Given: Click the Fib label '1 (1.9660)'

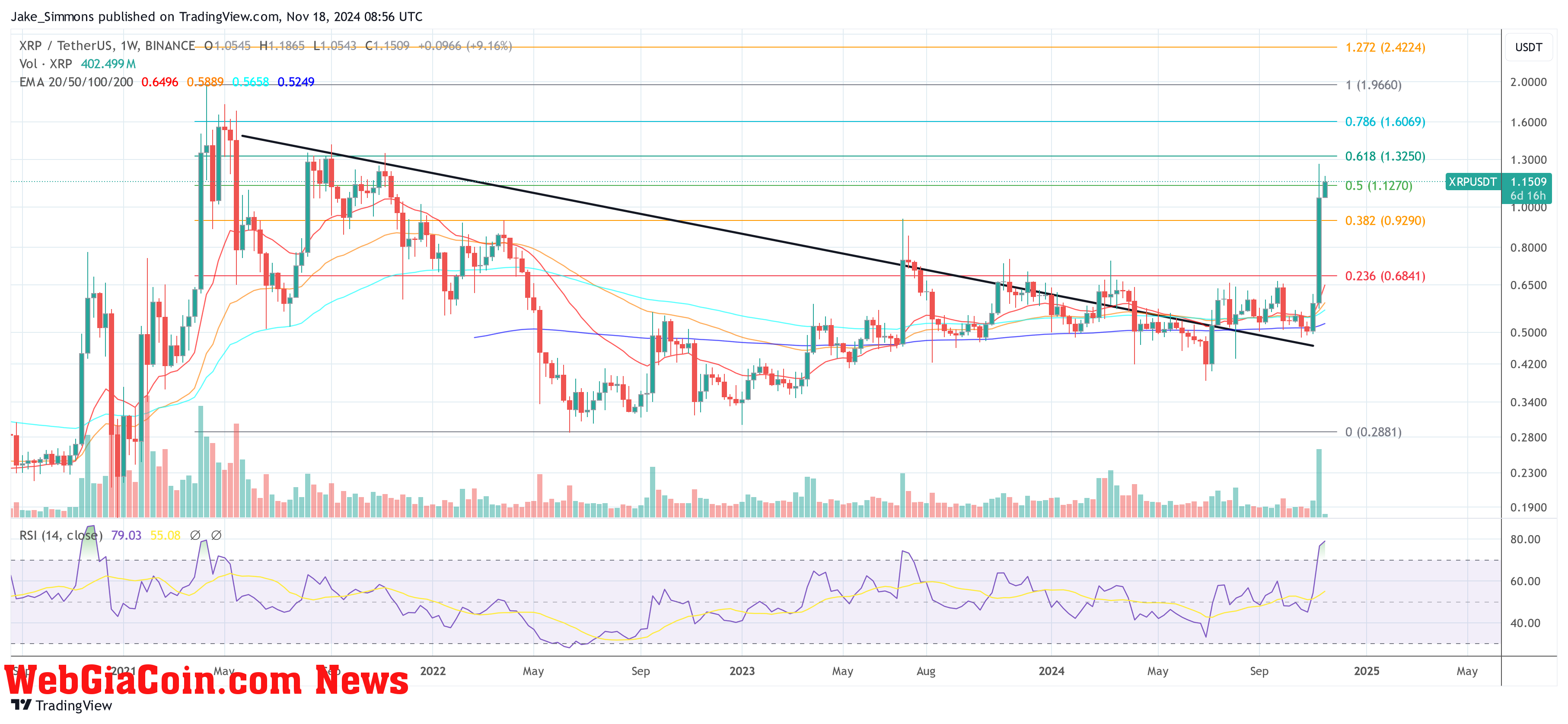Looking at the screenshot, I should coord(1373,85).
